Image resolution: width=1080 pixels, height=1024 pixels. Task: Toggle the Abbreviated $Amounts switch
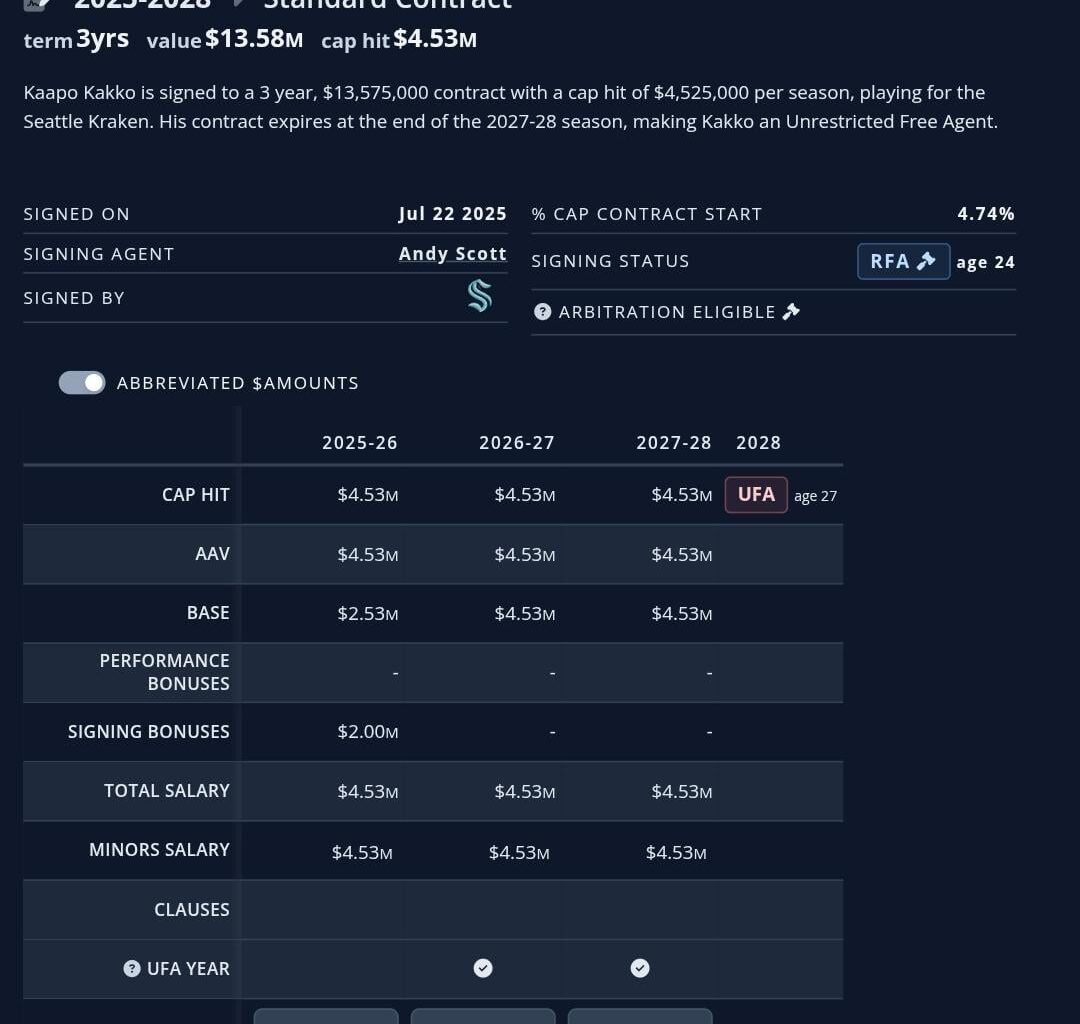click(82, 383)
